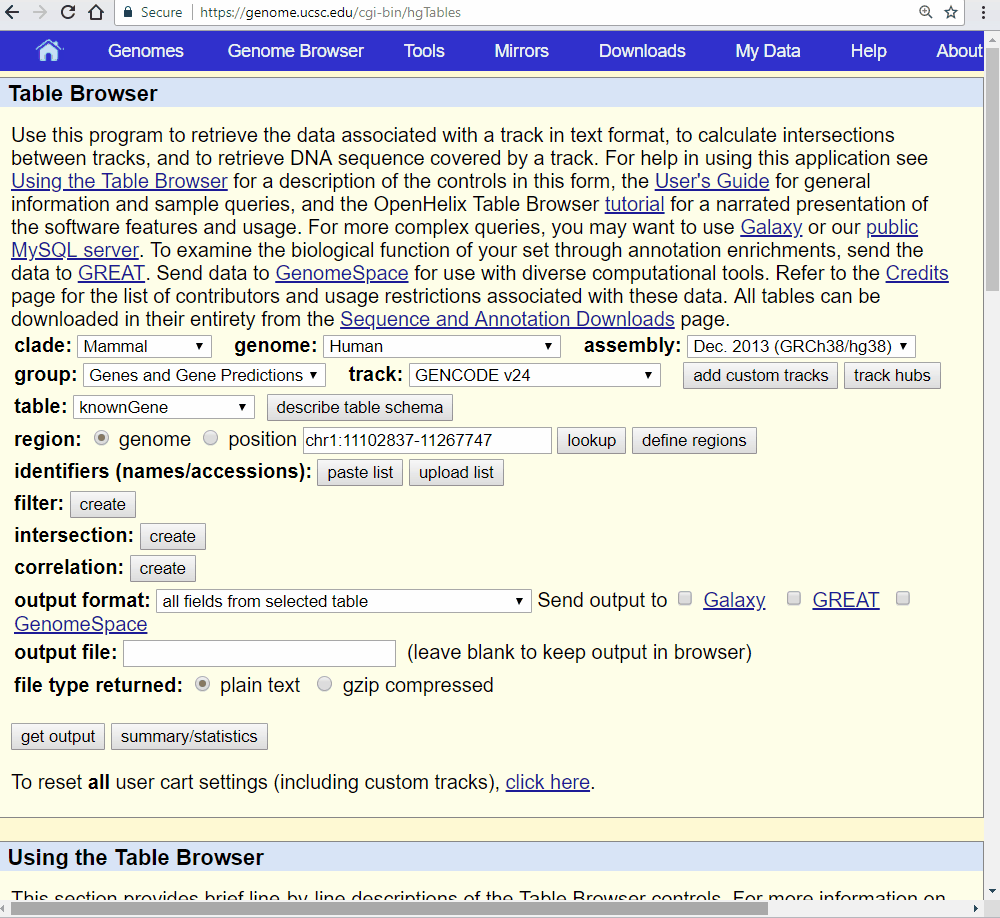This screenshot has width=1000, height=918.
Task: Click the vertical page scrollbar
Action: point(992,400)
